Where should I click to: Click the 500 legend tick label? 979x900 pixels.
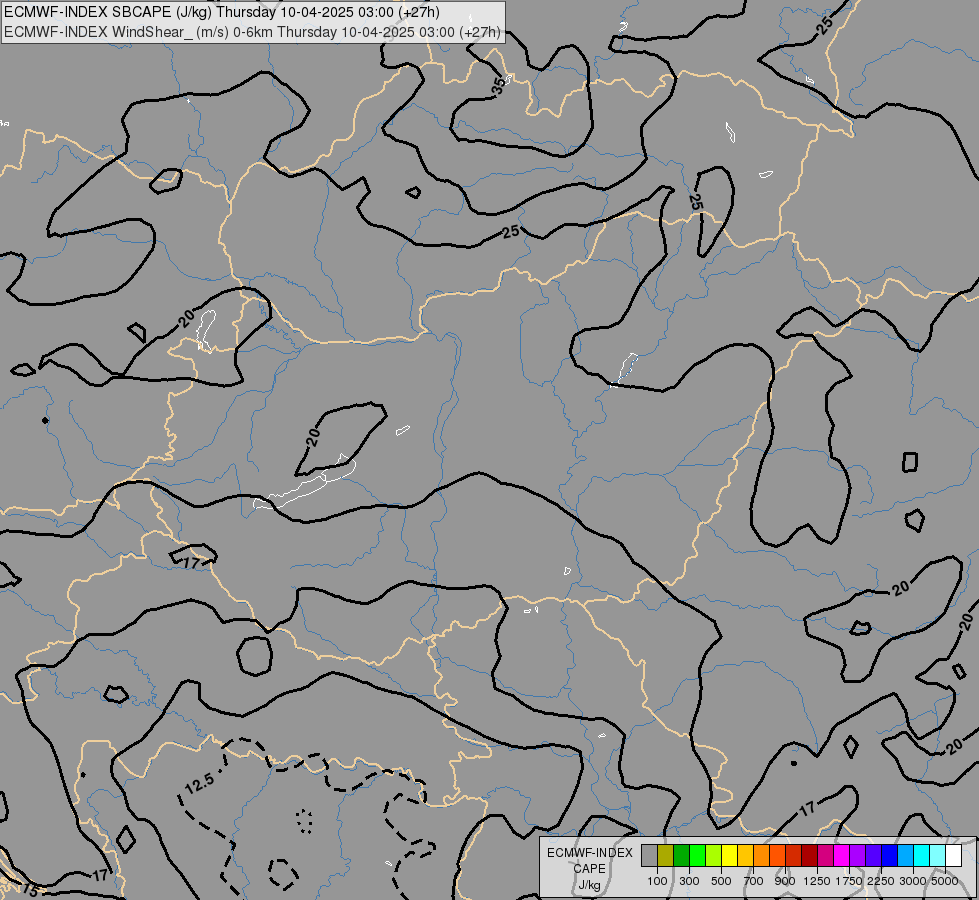(x=721, y=881)
